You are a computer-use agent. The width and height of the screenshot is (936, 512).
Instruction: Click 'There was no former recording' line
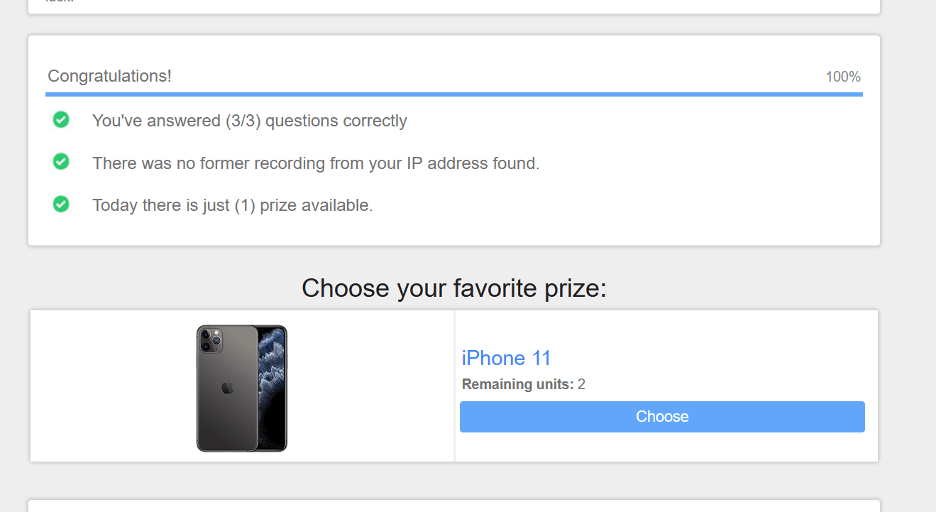(x=316, y=164)
